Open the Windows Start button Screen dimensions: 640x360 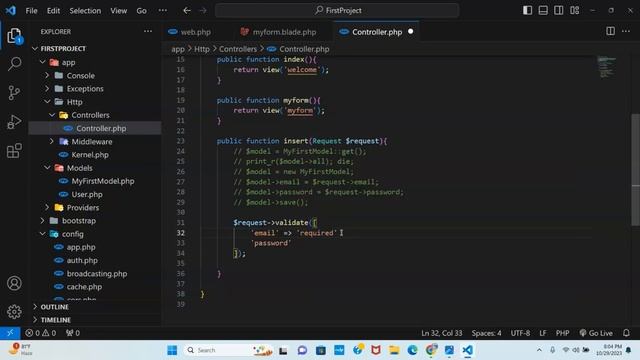pos(172,350)
